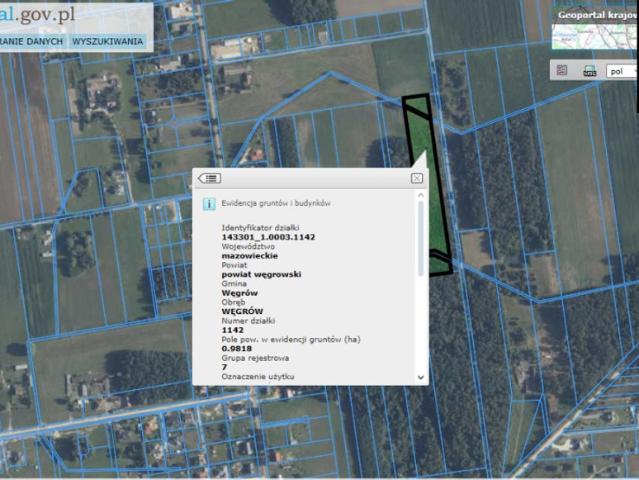Click the geoportal.gov.pl logo
Screen dimensions: 639x480
point(37,15)
